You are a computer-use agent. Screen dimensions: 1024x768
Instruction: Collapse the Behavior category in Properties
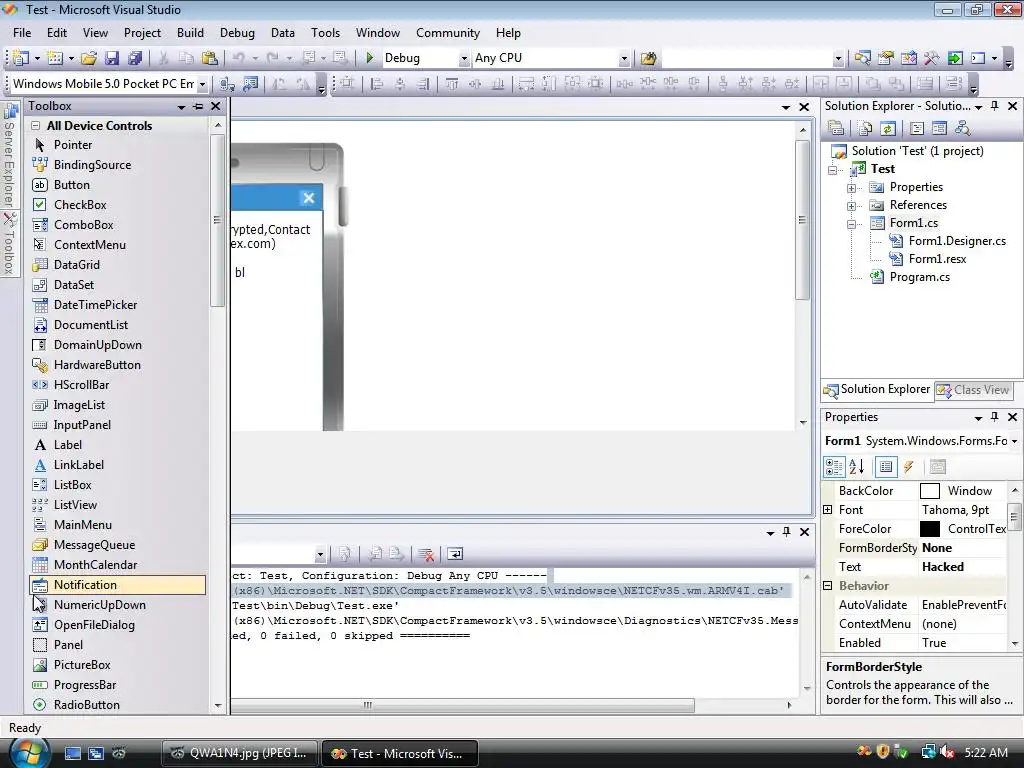(x=827, y=586)
